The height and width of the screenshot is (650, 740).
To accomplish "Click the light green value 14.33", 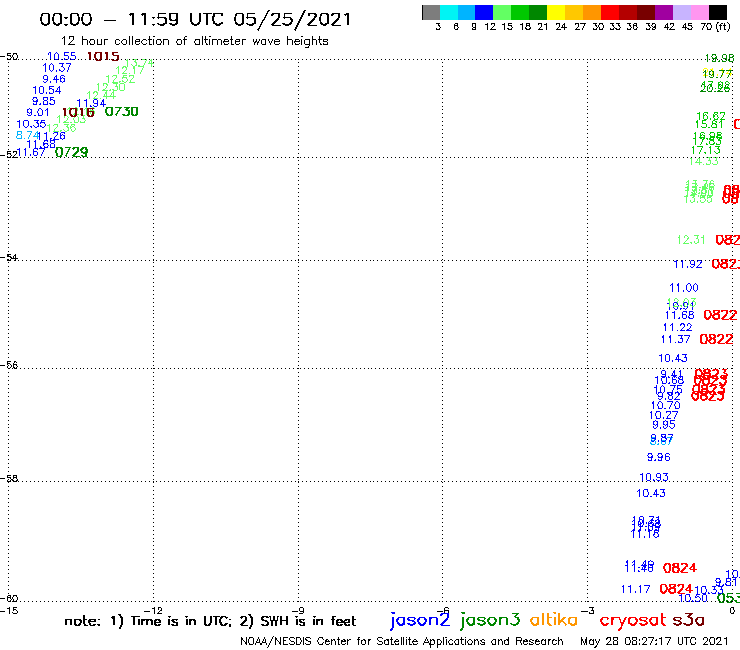I will tap(704, 161).
